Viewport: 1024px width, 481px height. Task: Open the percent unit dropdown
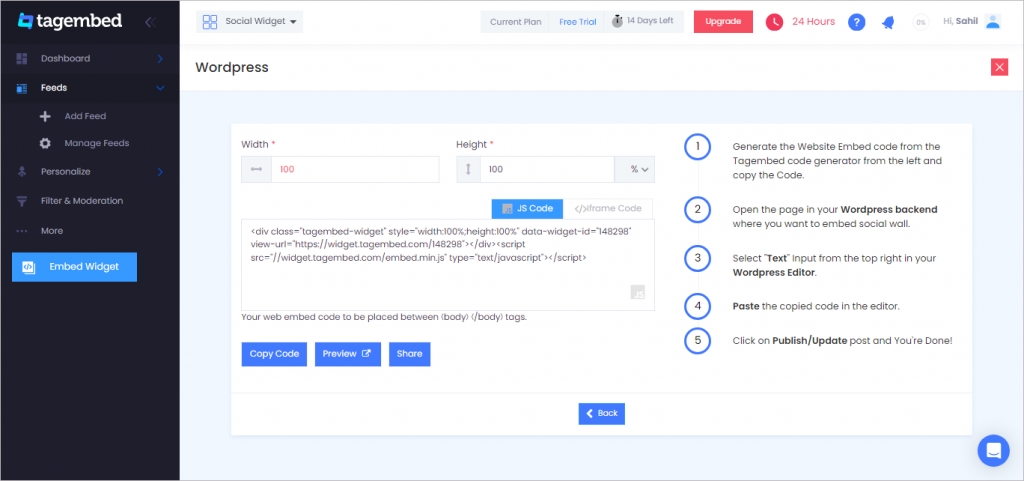tap(634, 169)
